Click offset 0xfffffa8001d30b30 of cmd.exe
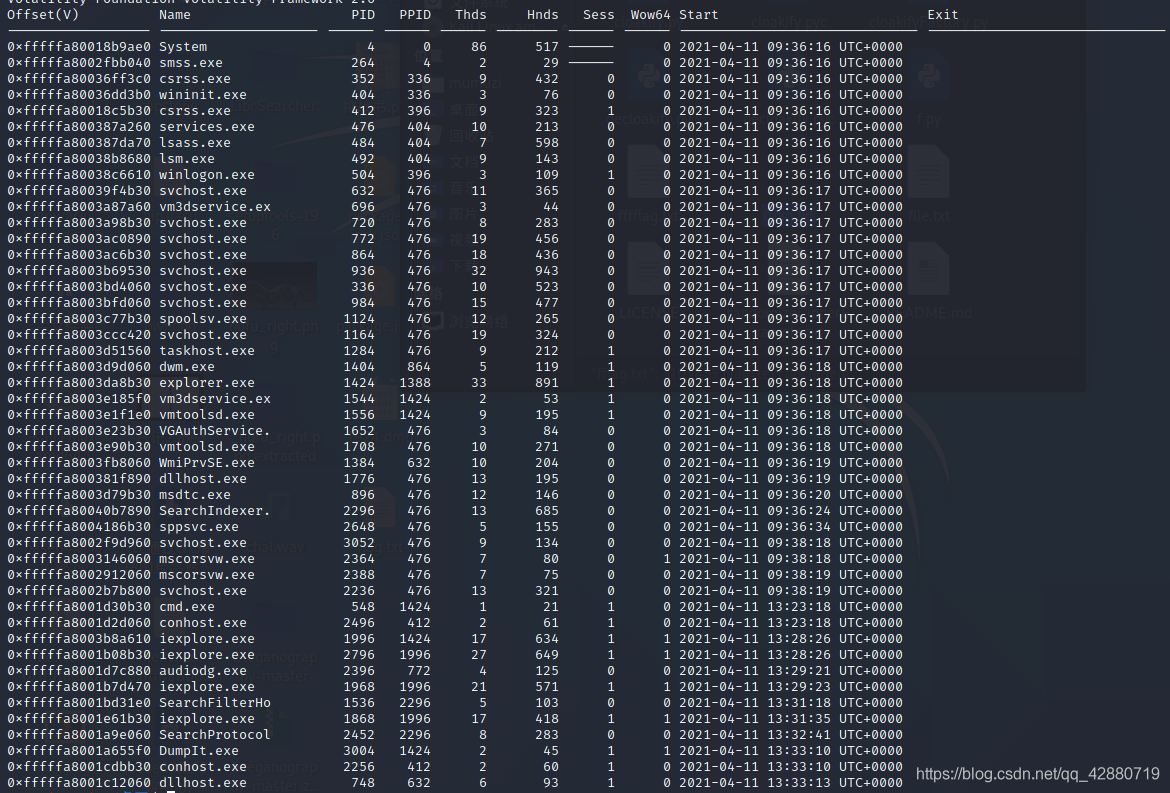 click(79, 606)
